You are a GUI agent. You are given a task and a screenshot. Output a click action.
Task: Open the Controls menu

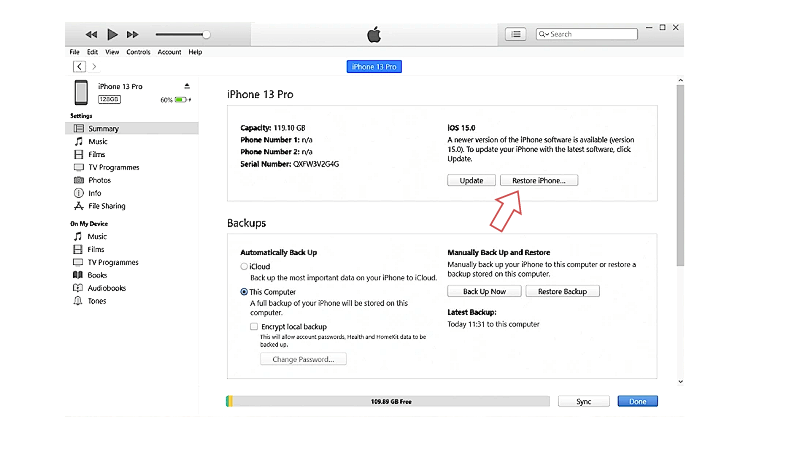138,52
